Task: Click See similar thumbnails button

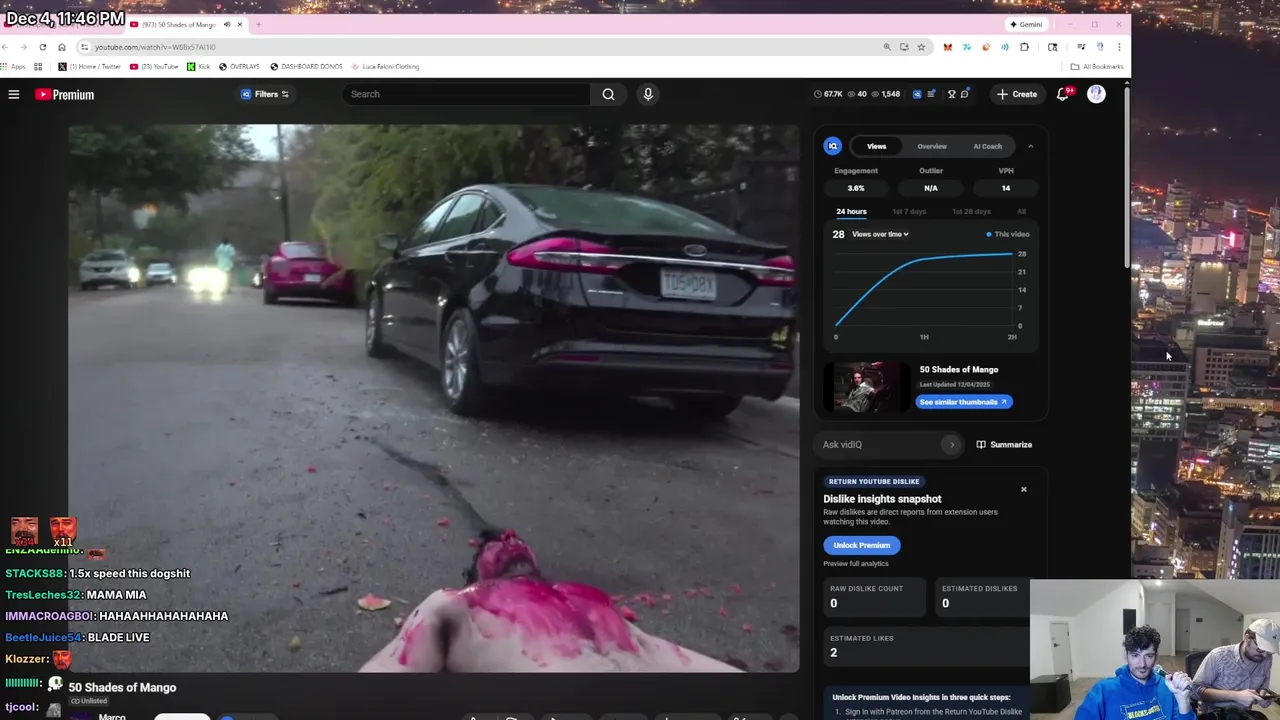Action: point(964,402)
